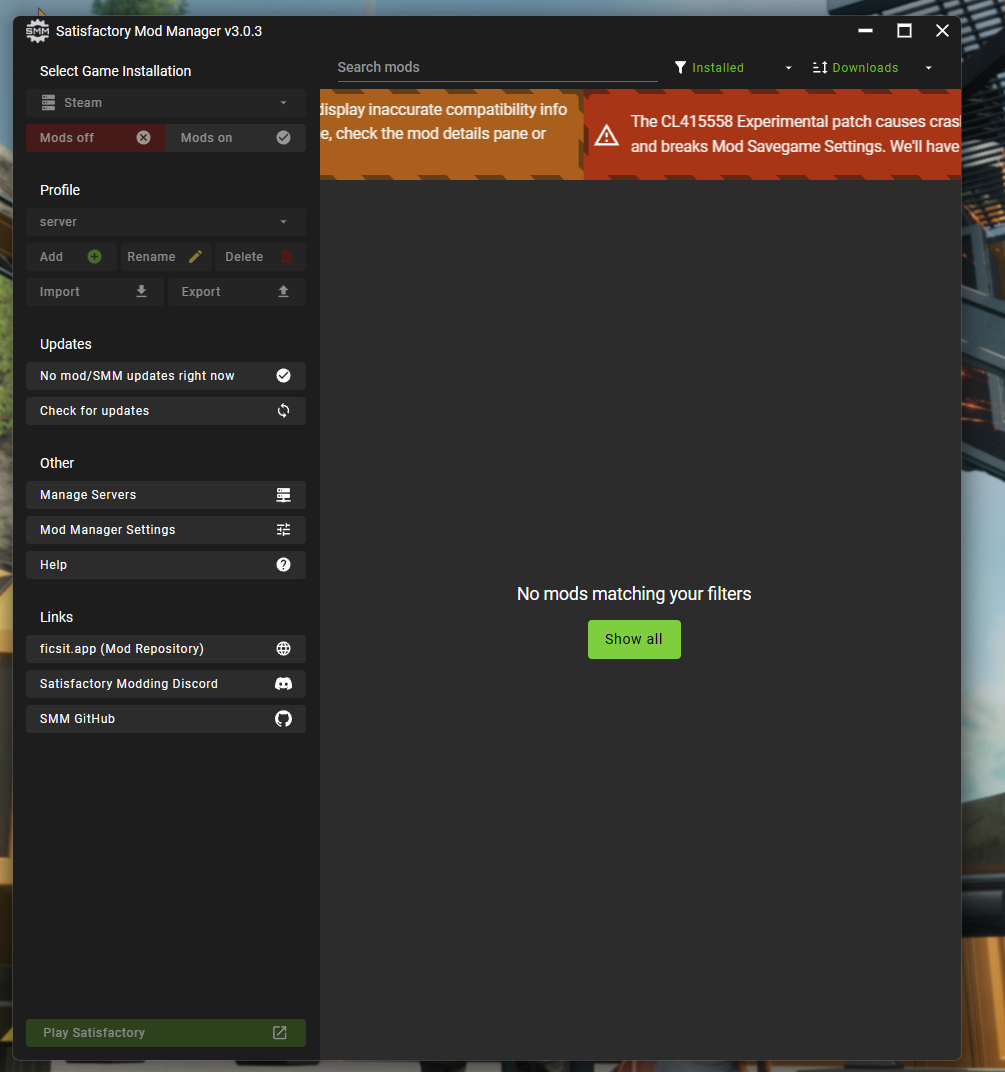Open ficsit.app Mod Repository link
Screen dimensions: 1005x1072
(x=165, y=648)
